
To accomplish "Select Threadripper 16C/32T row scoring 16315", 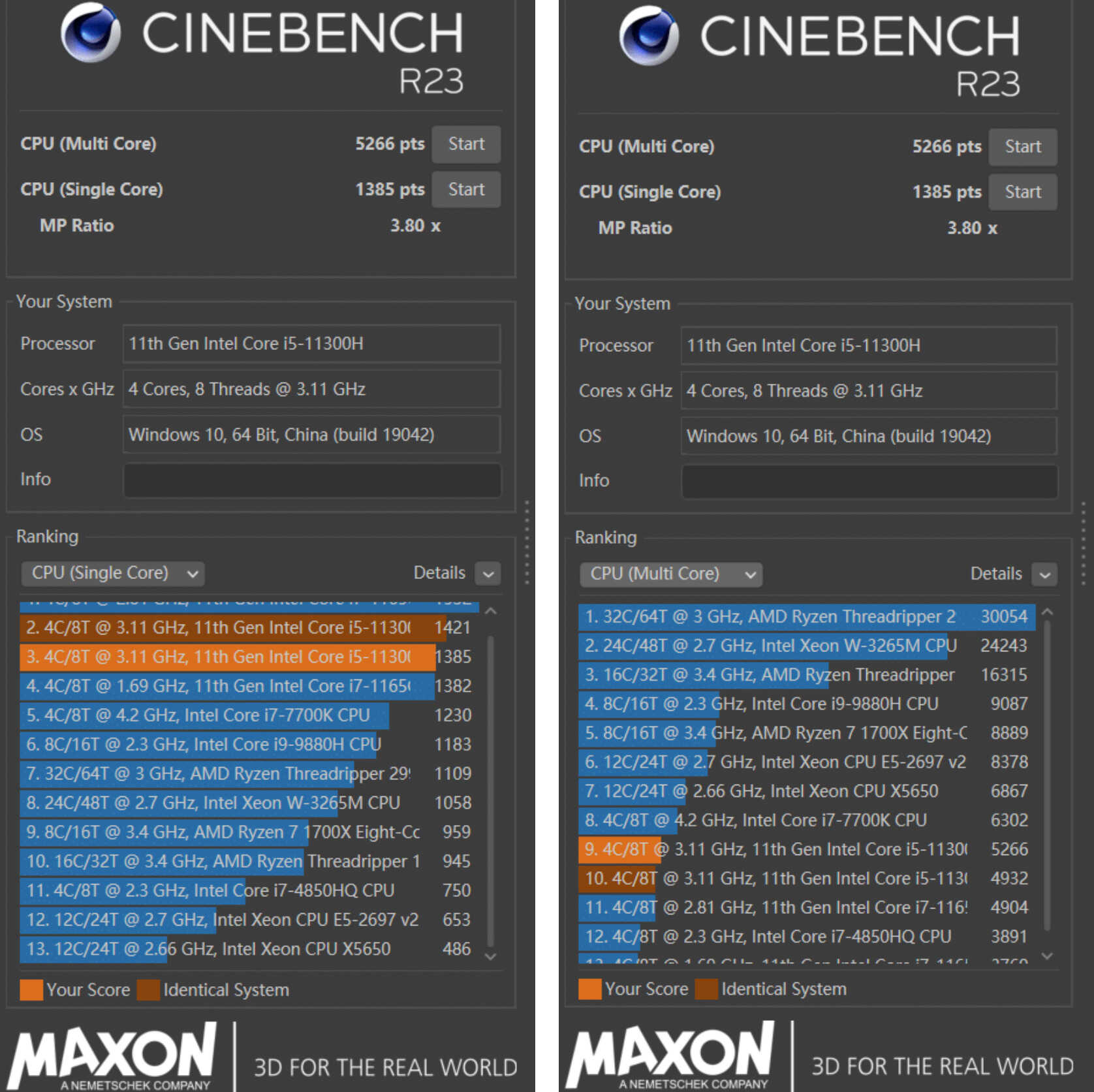I will point(807,675).
